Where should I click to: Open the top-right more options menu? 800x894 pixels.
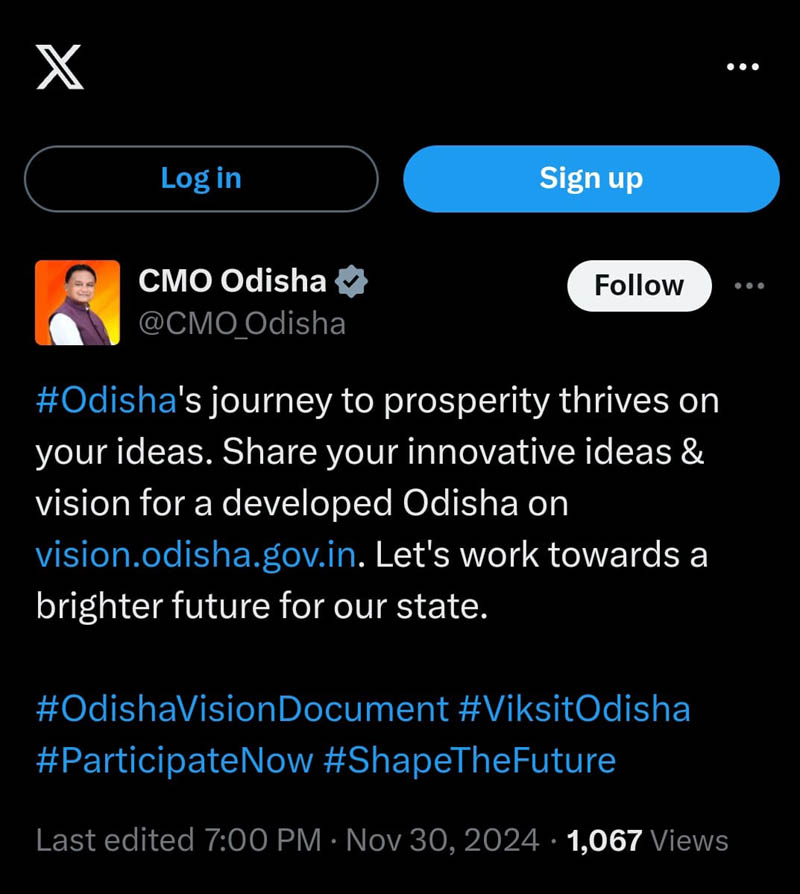point(742,68)
